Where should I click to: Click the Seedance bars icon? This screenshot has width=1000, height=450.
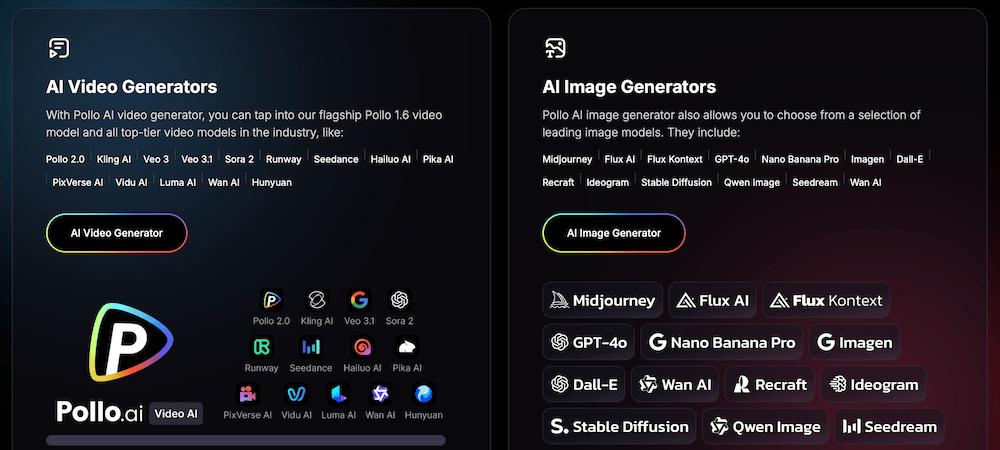pyautogui.click(x=311, y=346)
